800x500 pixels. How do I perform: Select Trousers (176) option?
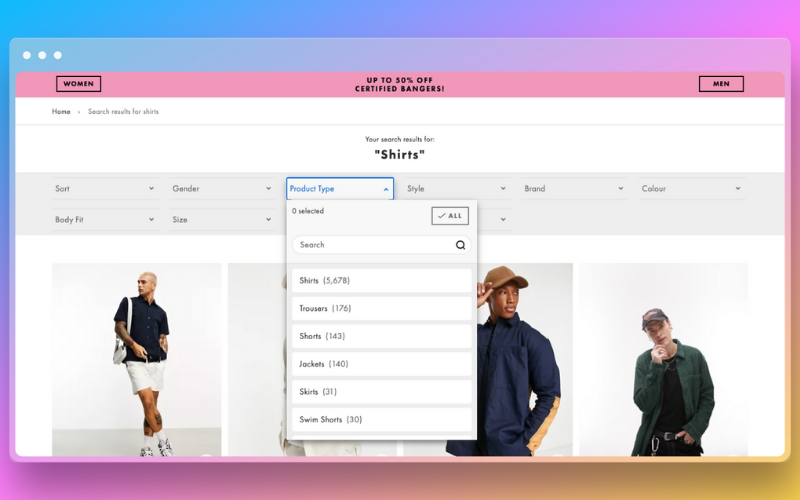tap(382, 308)
